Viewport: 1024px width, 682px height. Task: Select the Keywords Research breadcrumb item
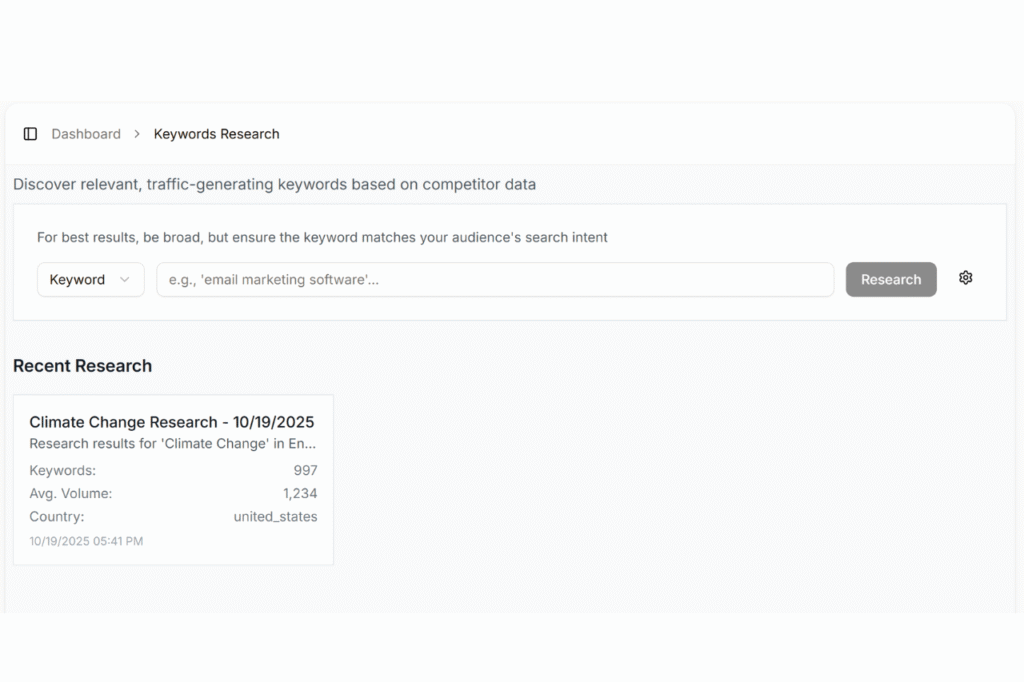216,133
